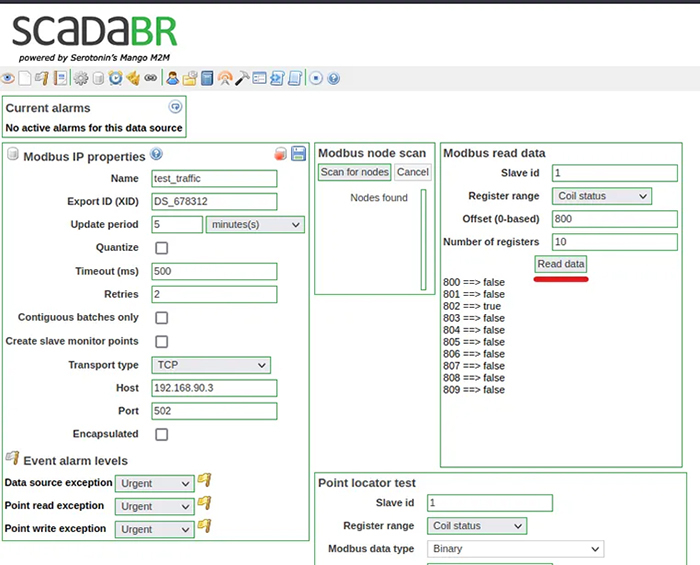Expand the Update period minutes dropdown

tap(254, 225)
